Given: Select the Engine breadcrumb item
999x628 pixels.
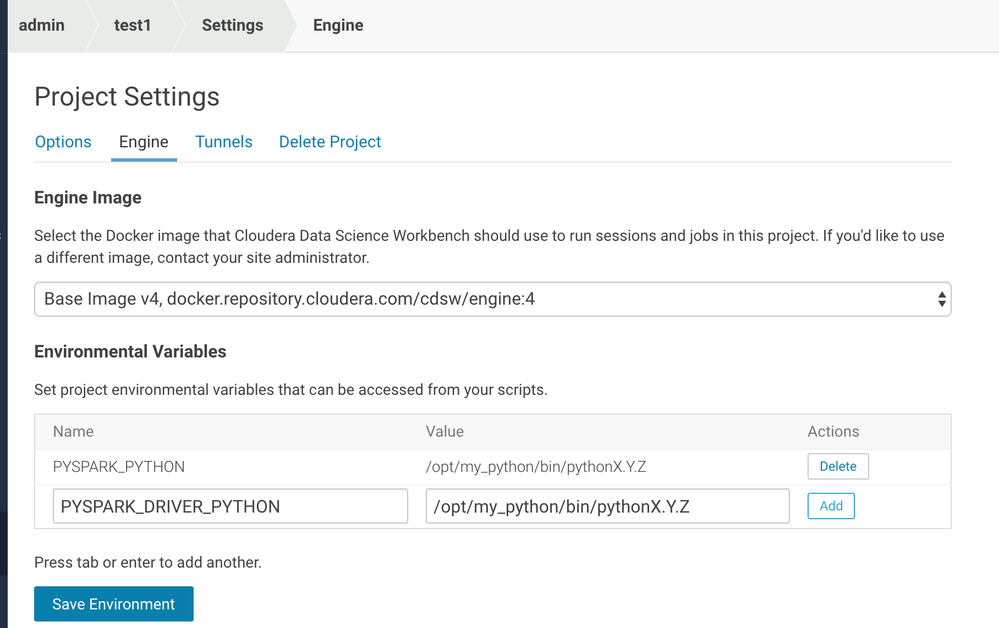Looking at the screenshot, I should 338,25.
